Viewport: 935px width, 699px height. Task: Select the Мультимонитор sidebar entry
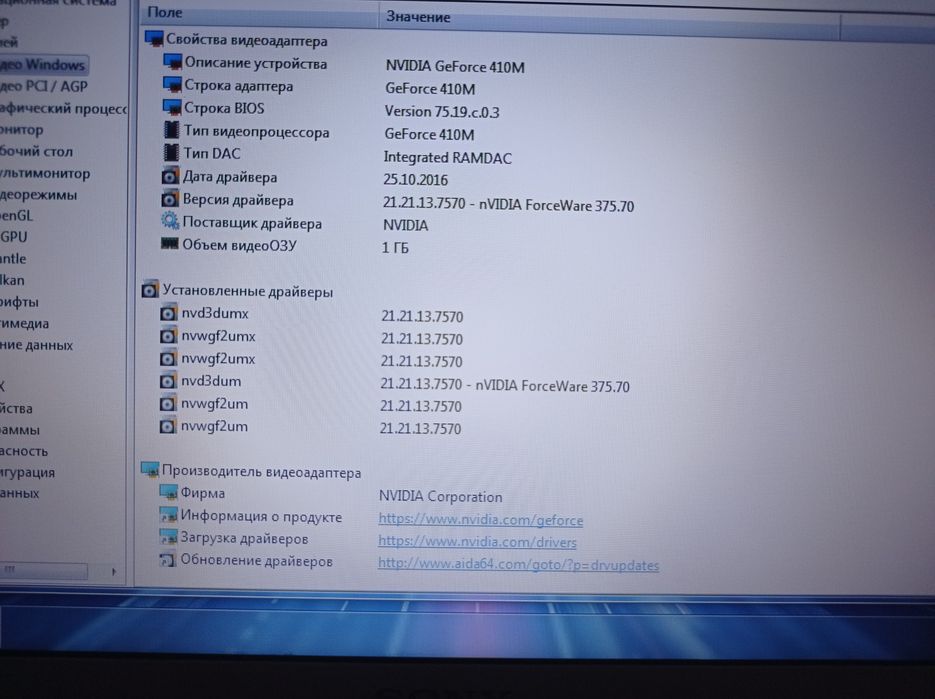tap(45, 173)
